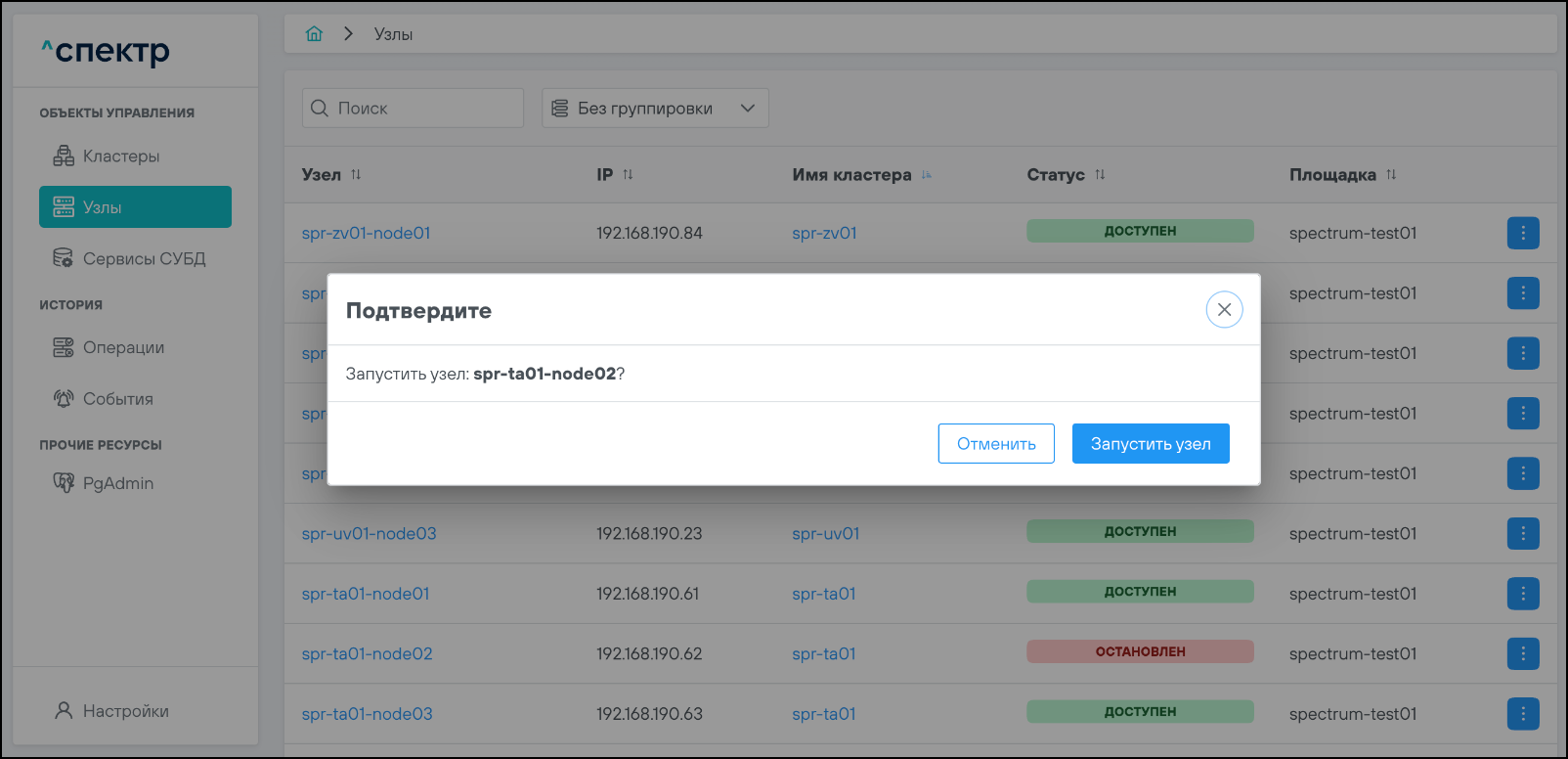This screenshot has height=759, width=1568.
Task: Close the confirmation dialog with X
Action: pyautogui.click(x=1224, y=309)
